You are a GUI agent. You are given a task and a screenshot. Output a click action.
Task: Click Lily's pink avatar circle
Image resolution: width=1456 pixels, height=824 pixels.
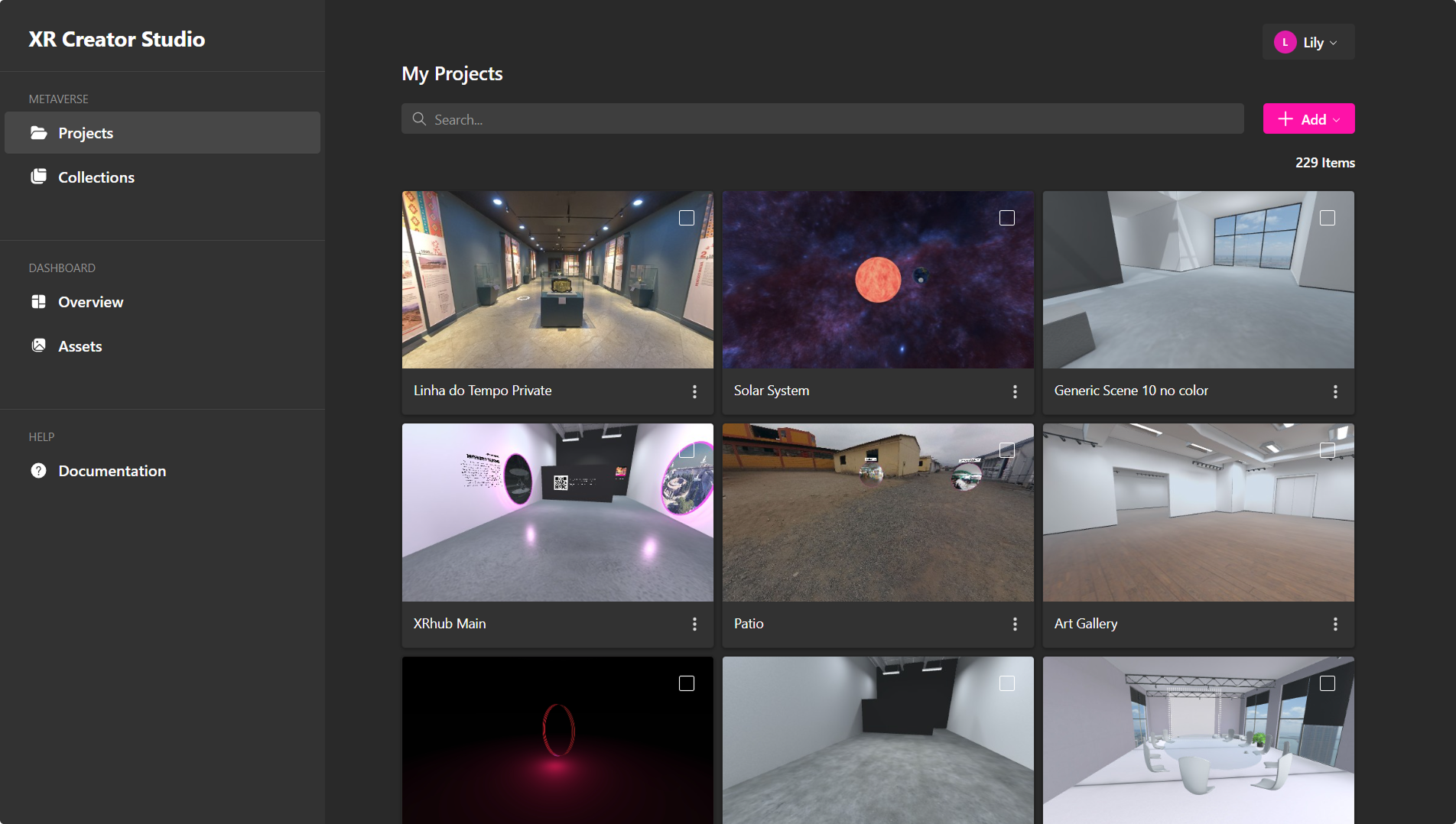click(x=1285, y=42)
